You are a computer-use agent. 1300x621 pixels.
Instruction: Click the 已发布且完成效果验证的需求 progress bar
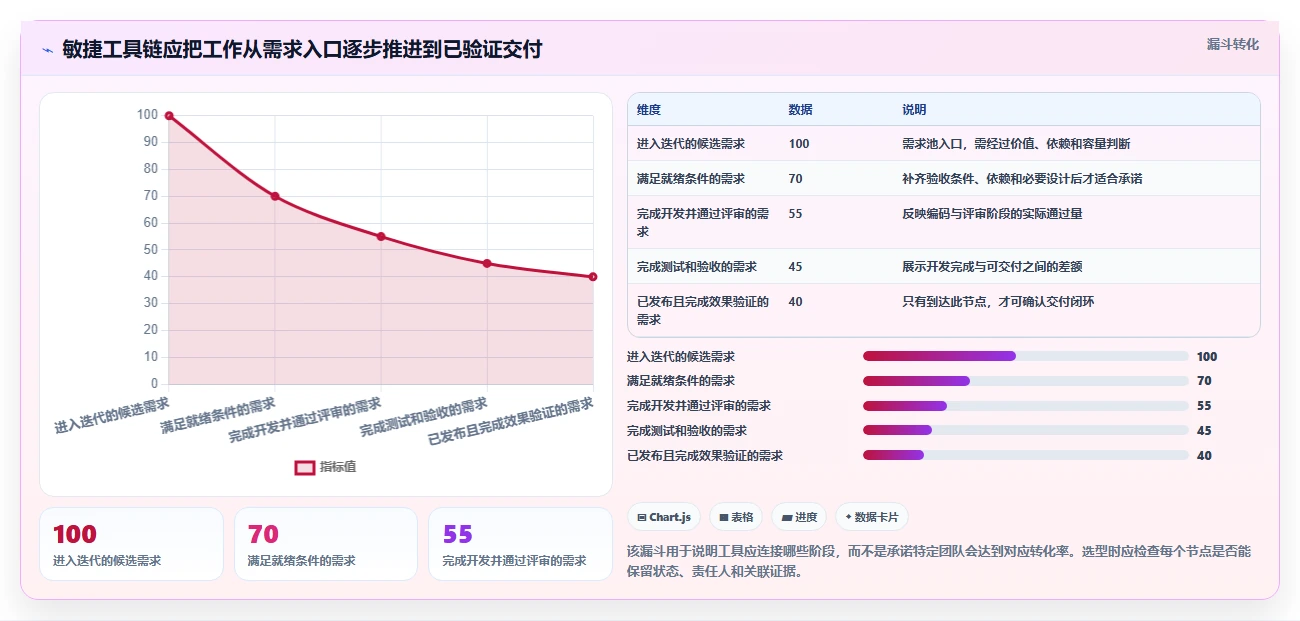1025,455
